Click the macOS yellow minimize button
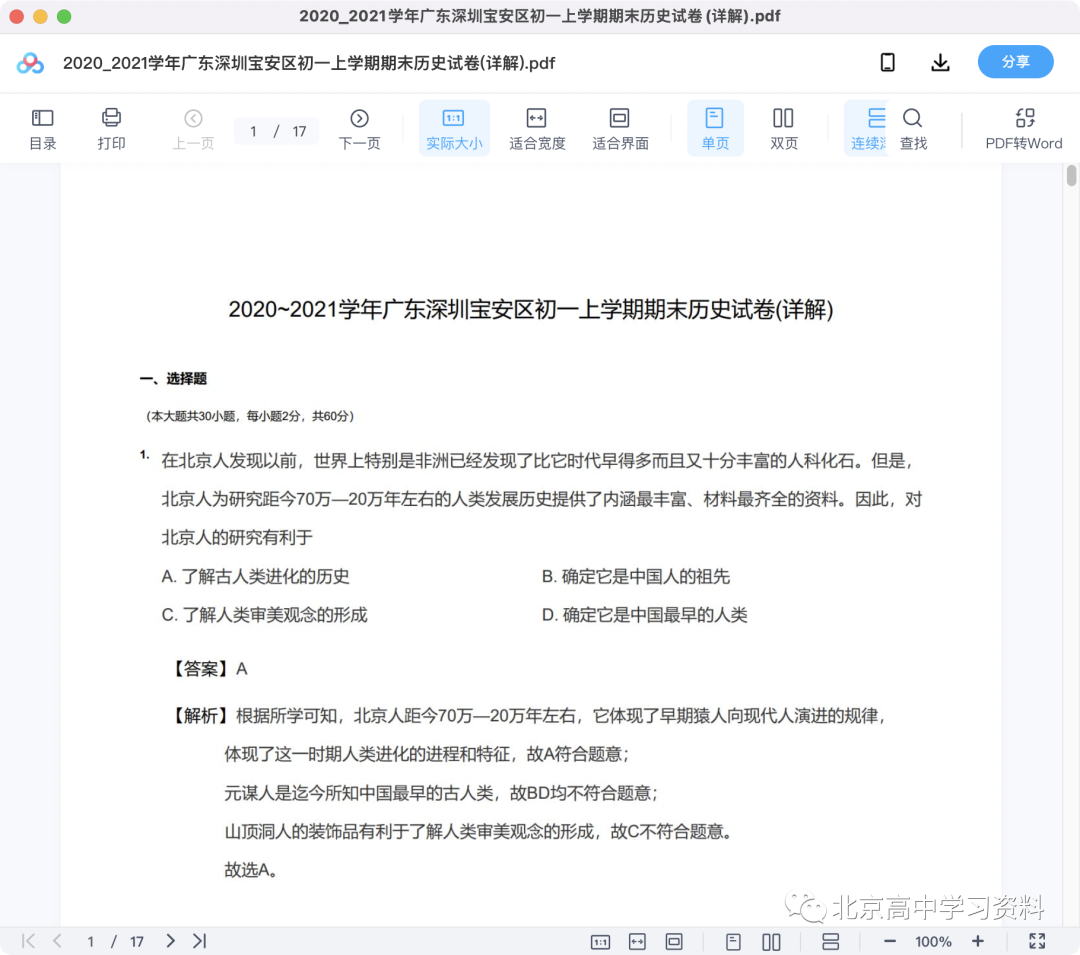The width and height of the screenshot is (1080, 955). click(41, 17)
